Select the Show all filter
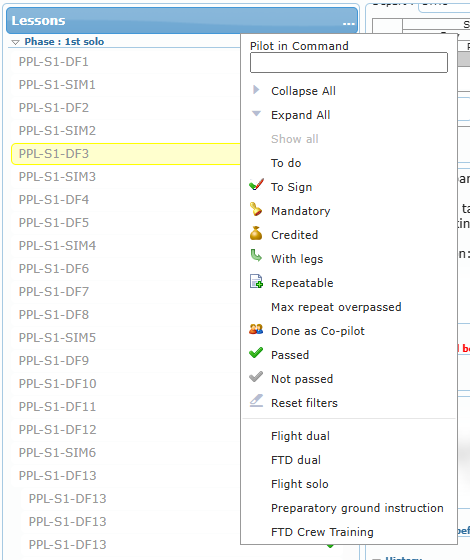The width and height of the screenshot is (470, 560). (295, 139)
